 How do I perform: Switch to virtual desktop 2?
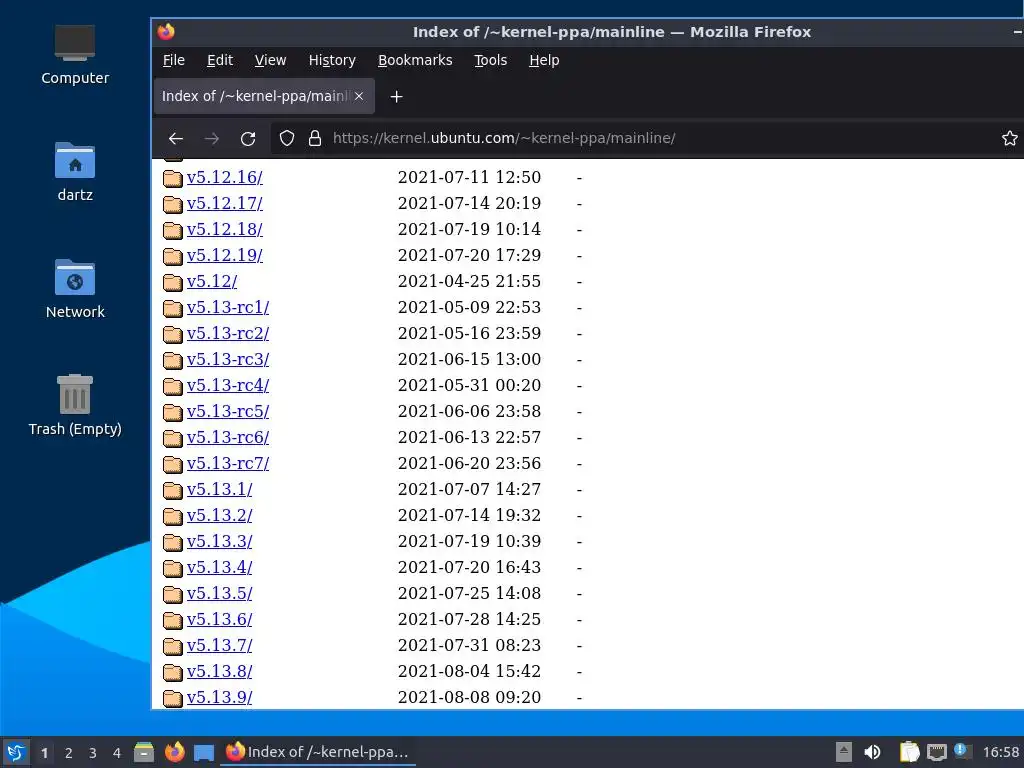pyautogui.click(x=69, y=753)
